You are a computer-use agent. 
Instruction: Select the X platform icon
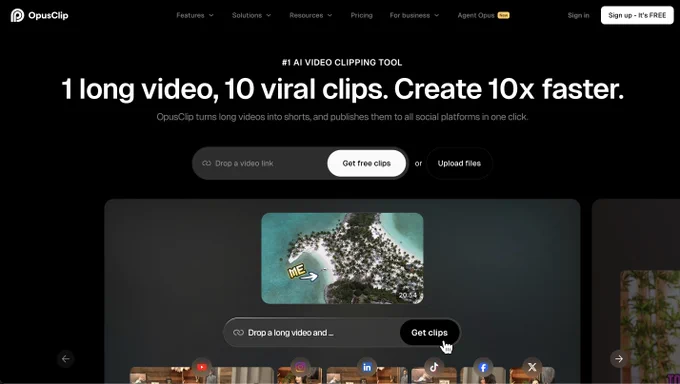pyautogui.click(x=532, y=367)
